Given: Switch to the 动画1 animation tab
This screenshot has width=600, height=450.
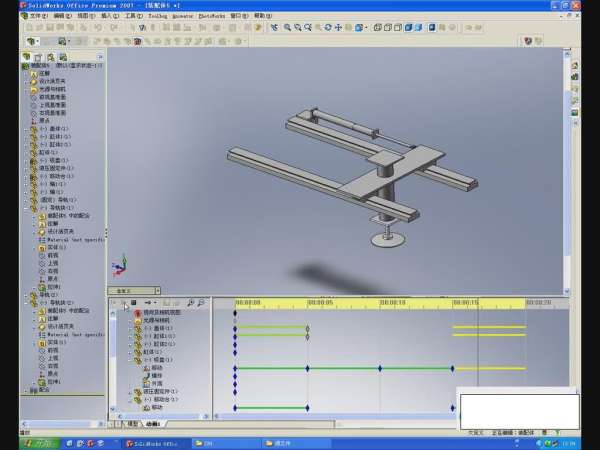Looking at the screenshot, I should tap(153, 424).
